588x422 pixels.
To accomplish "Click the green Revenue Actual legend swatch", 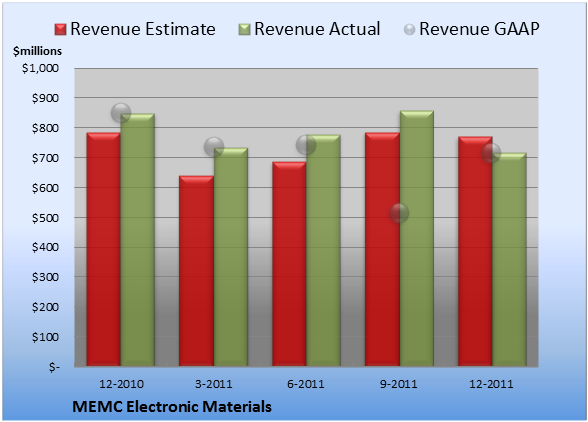I will tap(244, 30).
